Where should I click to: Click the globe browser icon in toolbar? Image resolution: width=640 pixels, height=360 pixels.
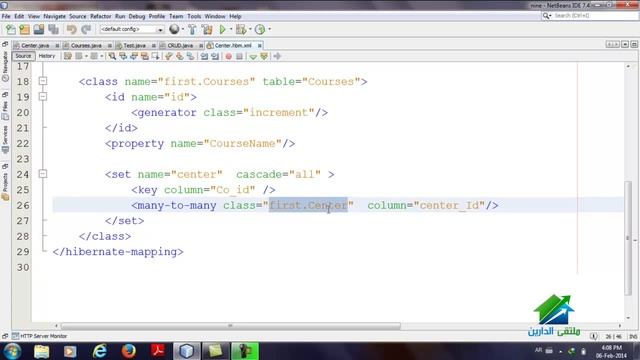[x=174, y=29]
